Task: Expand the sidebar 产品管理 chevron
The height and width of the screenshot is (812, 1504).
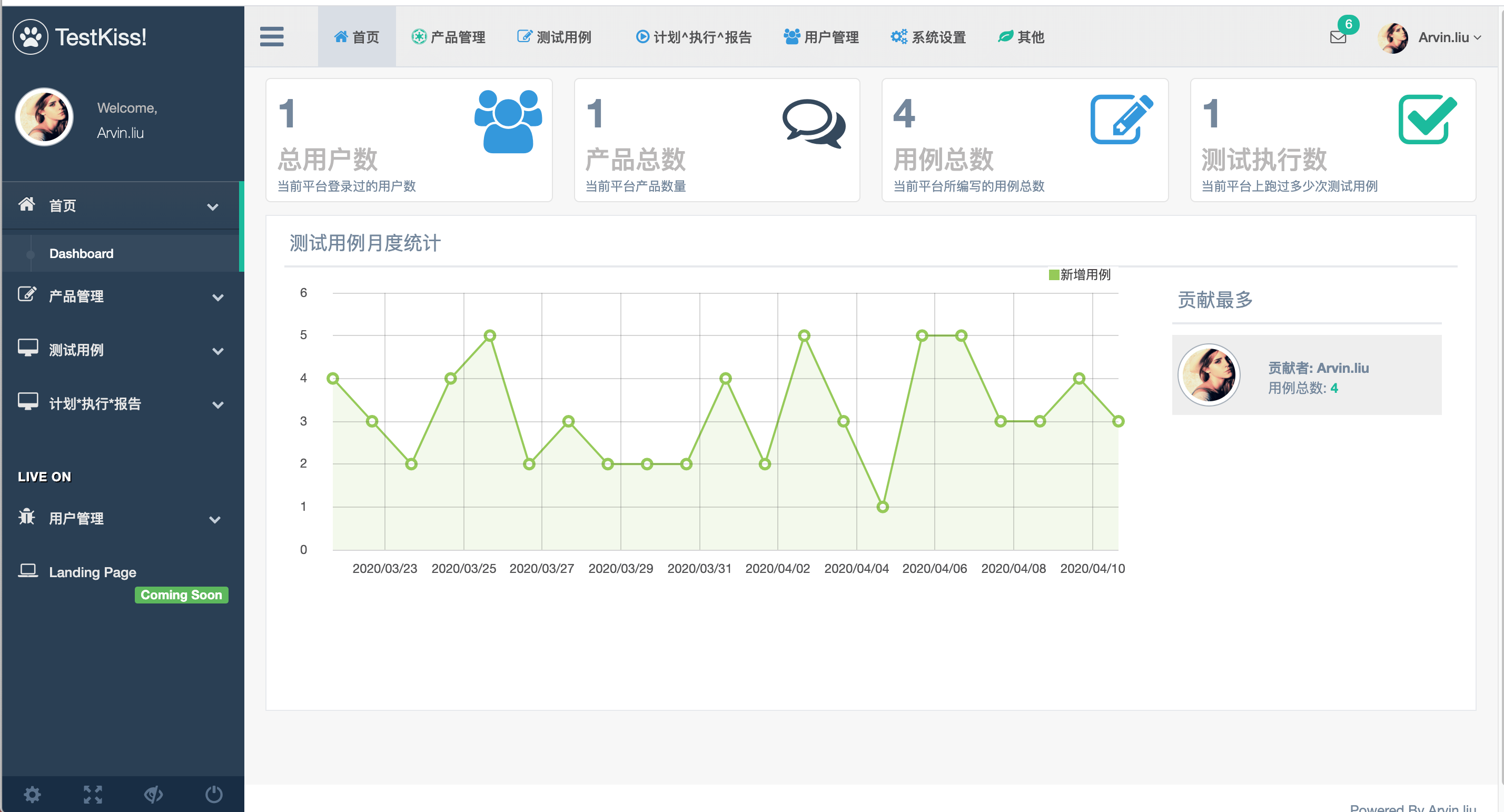Action: click(218, 298)
